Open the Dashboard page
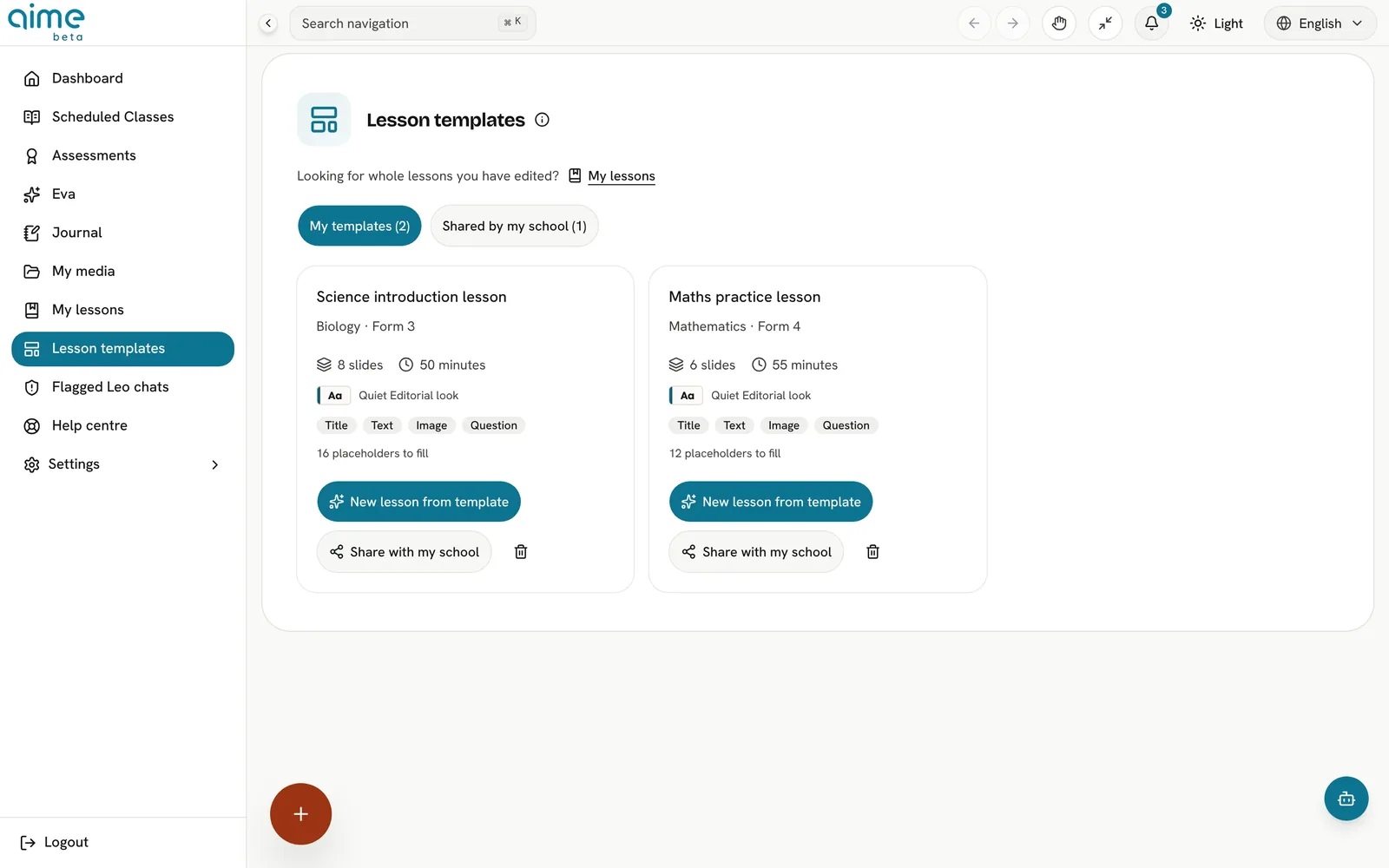This screenshot has width=1389, height=868. click(x=122, y=78)
